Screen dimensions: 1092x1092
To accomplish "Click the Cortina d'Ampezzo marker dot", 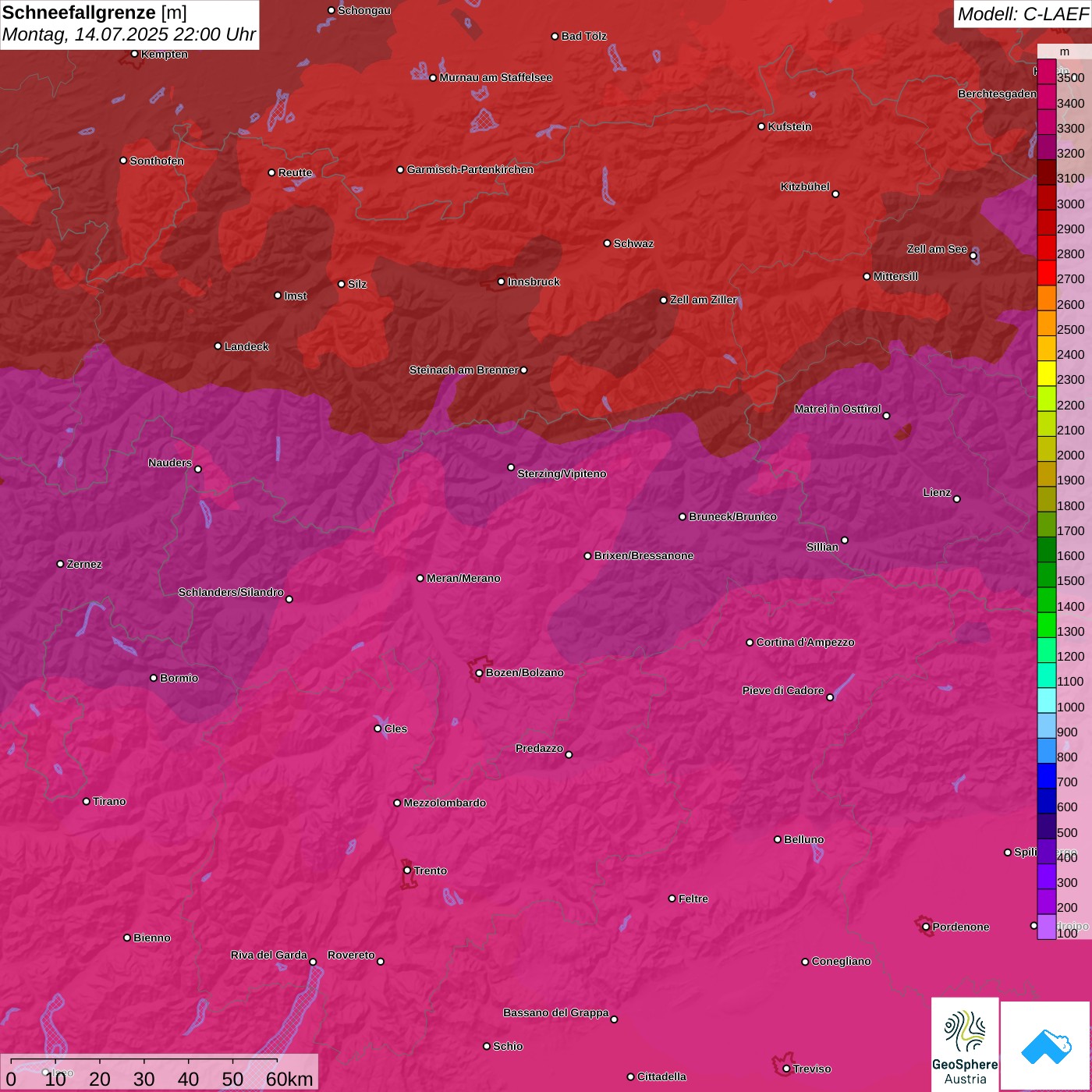I will [750, 643].
